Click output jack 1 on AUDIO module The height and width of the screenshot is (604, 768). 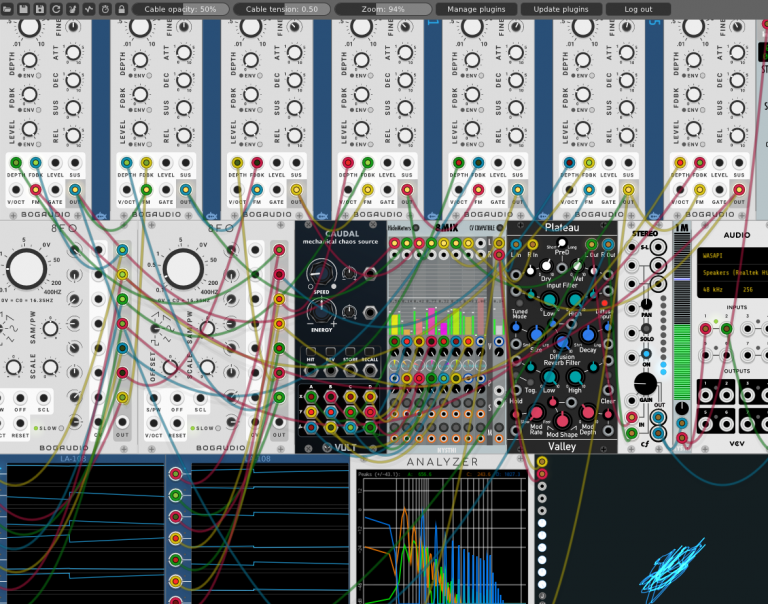click(x=705, y=396)
